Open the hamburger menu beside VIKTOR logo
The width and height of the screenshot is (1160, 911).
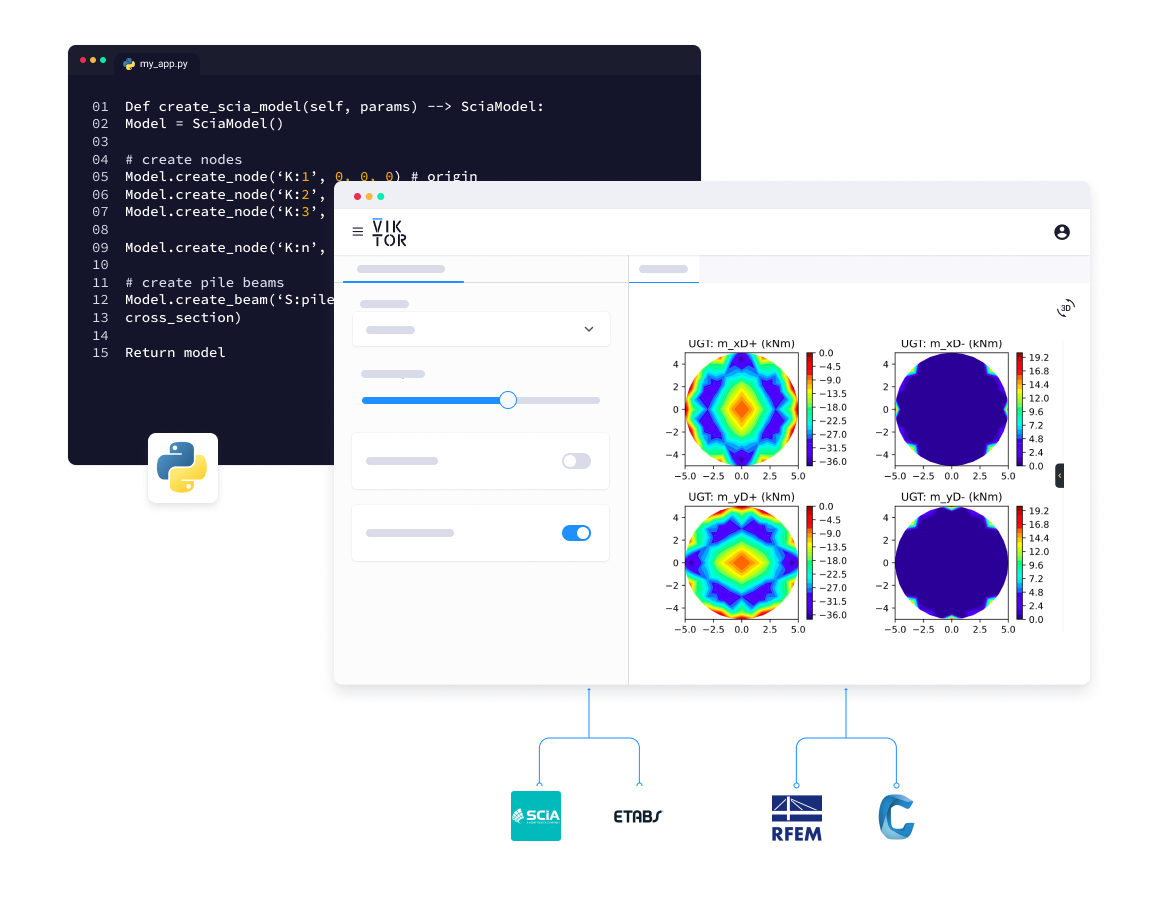tap(358, 232)
